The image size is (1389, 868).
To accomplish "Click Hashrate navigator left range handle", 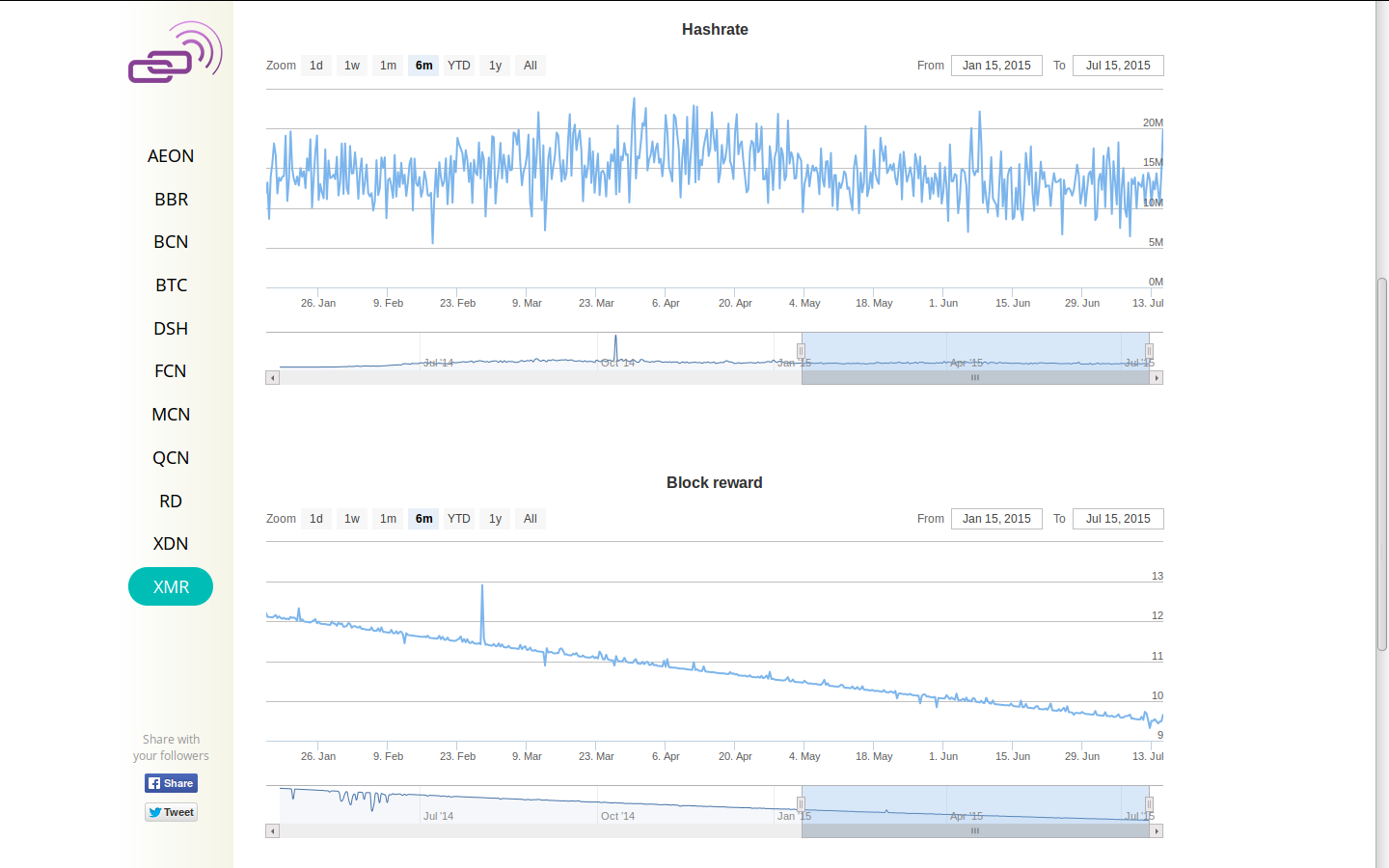I will pyautogui.click(x=801, y=351).
